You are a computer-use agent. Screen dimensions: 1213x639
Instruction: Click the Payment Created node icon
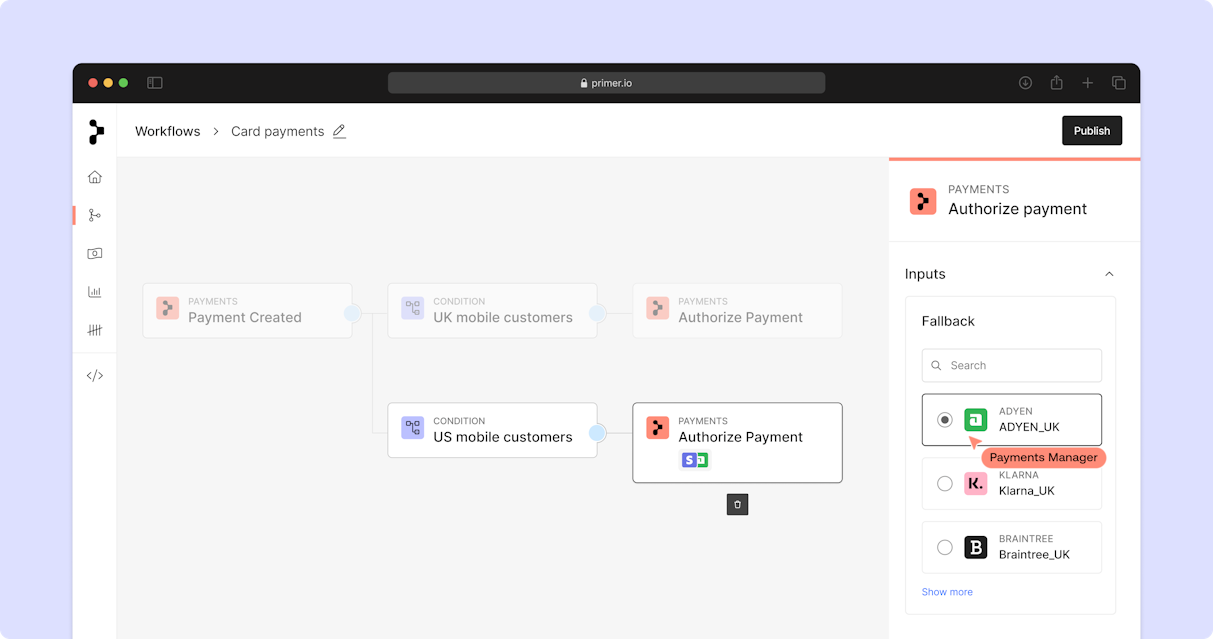[x=167, y=308]
